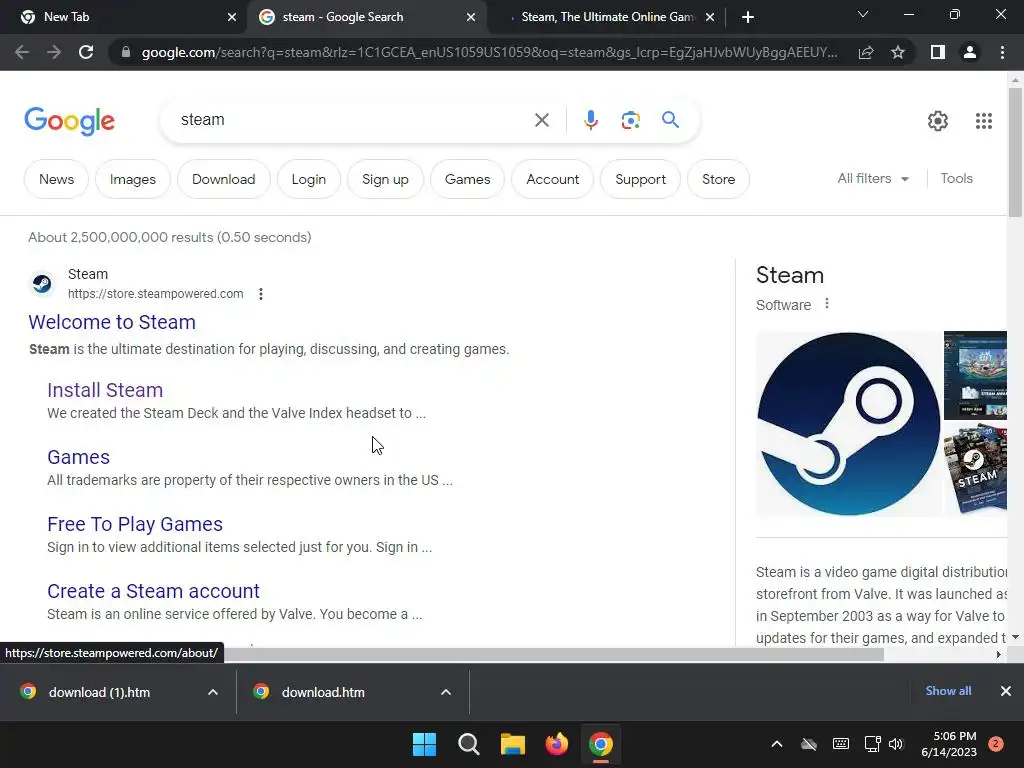Open the Steam gift card thumbnail
Screen dimensions: 1024x768
[x=976, y=470]
